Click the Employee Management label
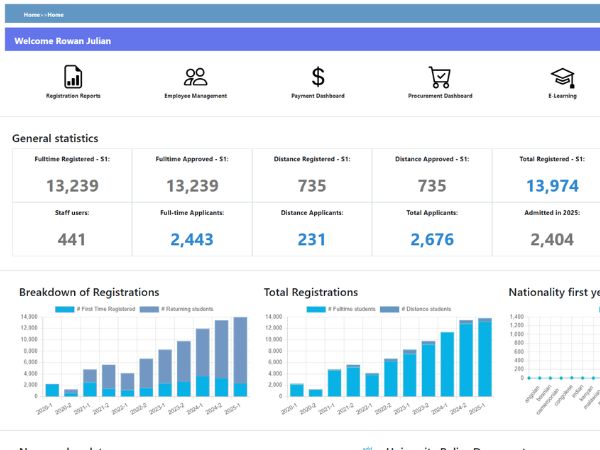Viewport: 600px width, 450px height. coord(196,96)
